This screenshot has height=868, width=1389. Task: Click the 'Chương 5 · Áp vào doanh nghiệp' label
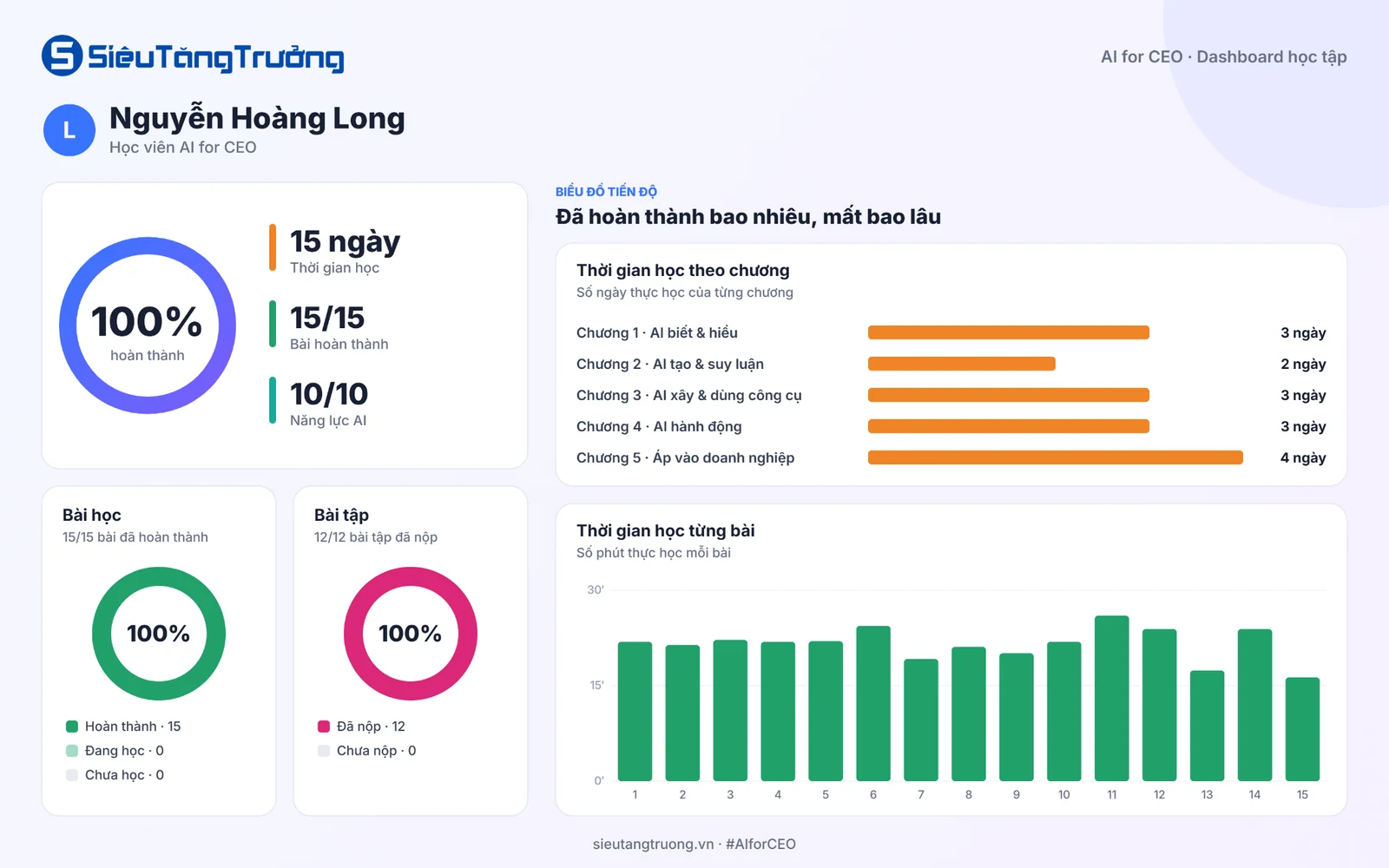[685, 457]
